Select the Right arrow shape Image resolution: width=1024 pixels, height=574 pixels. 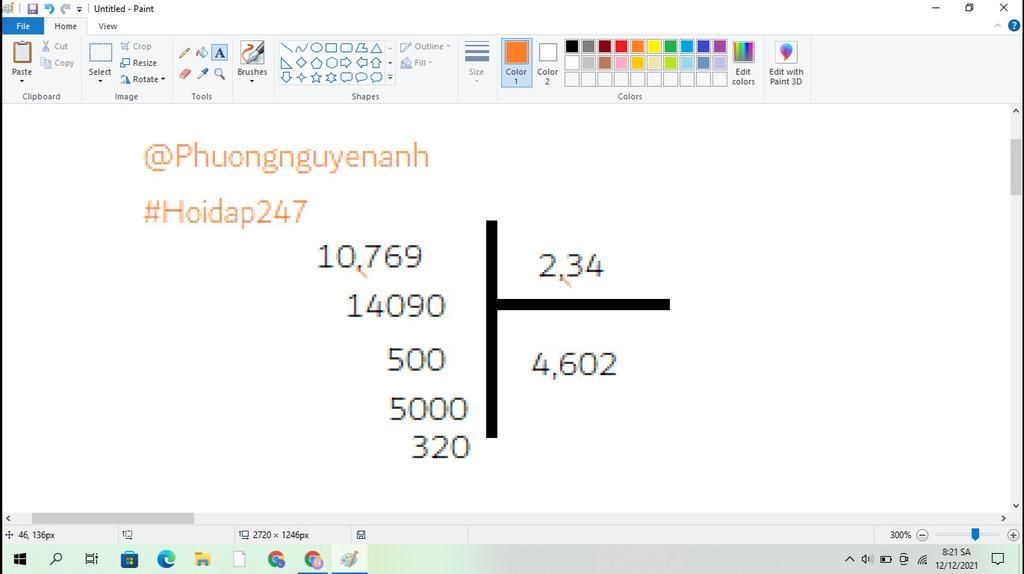pos(346,63)
